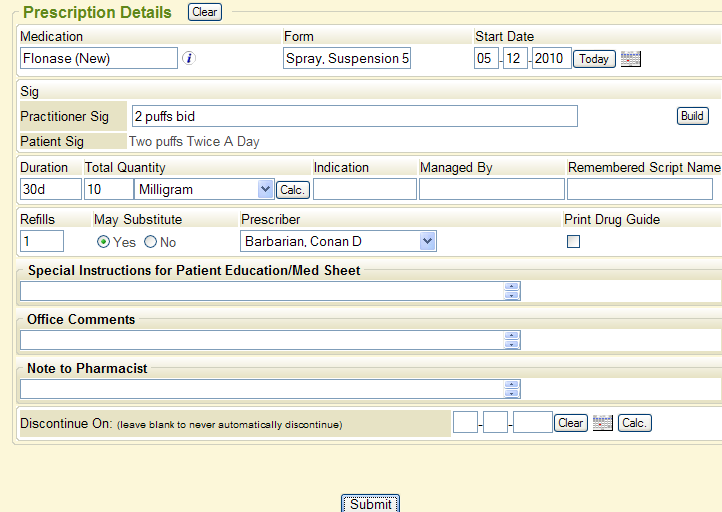Click the medication info icon next to Flonase
This screenshot has height=512, width=722.
coord(189,59)
